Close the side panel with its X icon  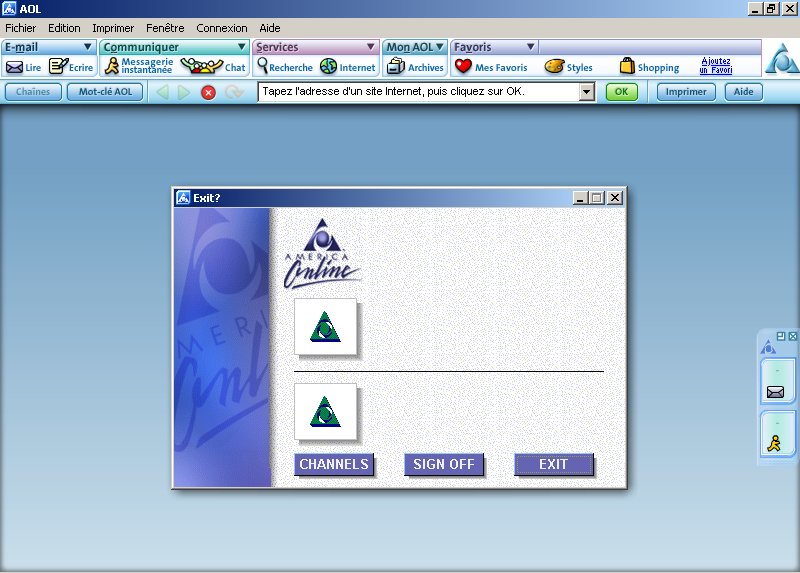click(792, 336)
